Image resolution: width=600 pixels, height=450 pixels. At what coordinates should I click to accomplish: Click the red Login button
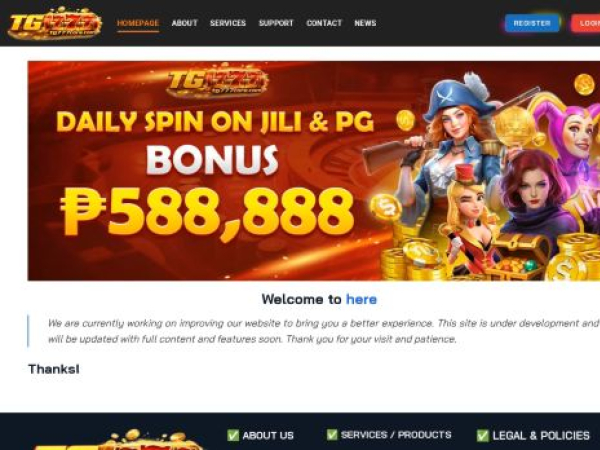(586, 23)
